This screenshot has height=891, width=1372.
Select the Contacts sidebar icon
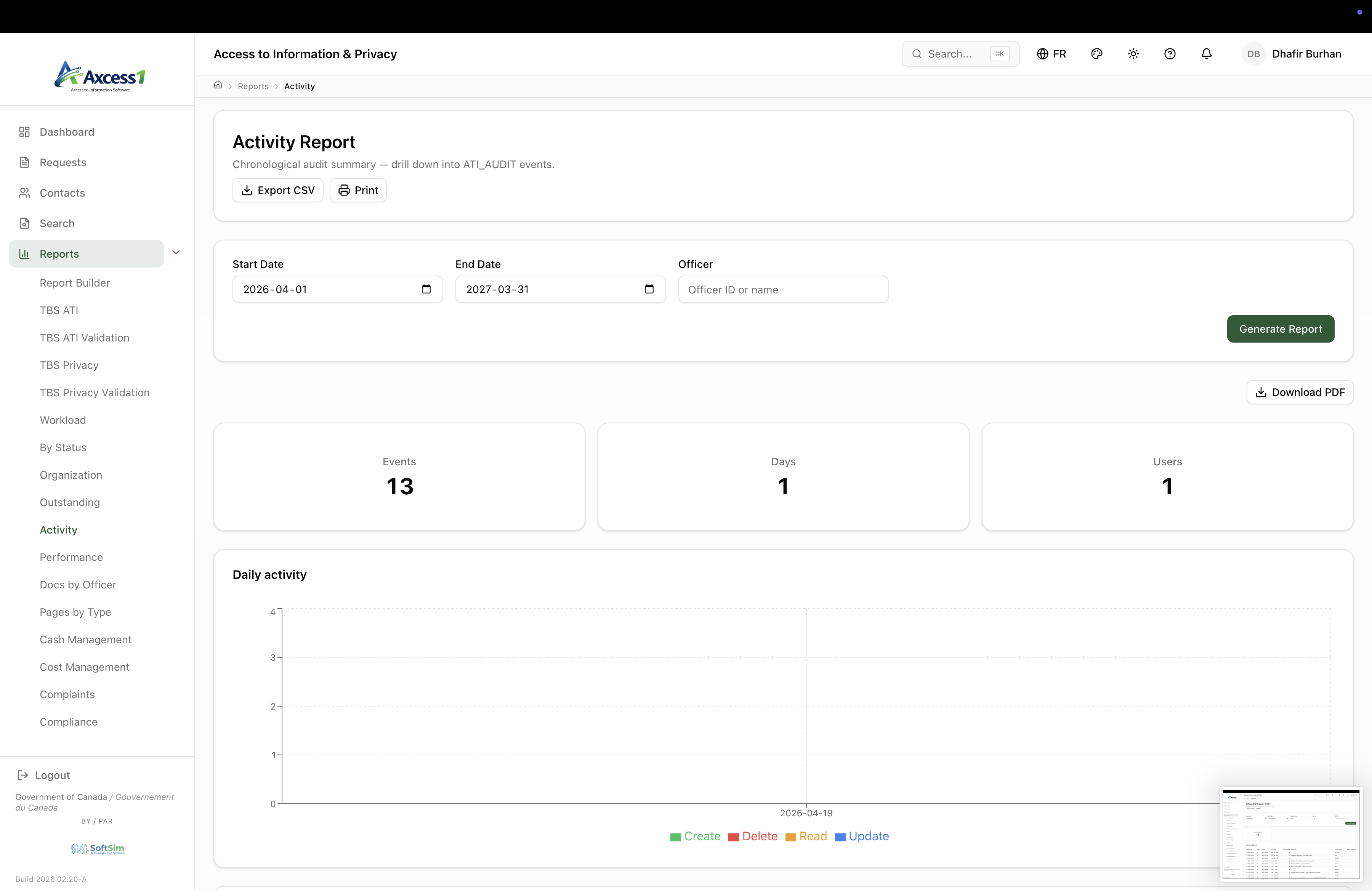24,192
